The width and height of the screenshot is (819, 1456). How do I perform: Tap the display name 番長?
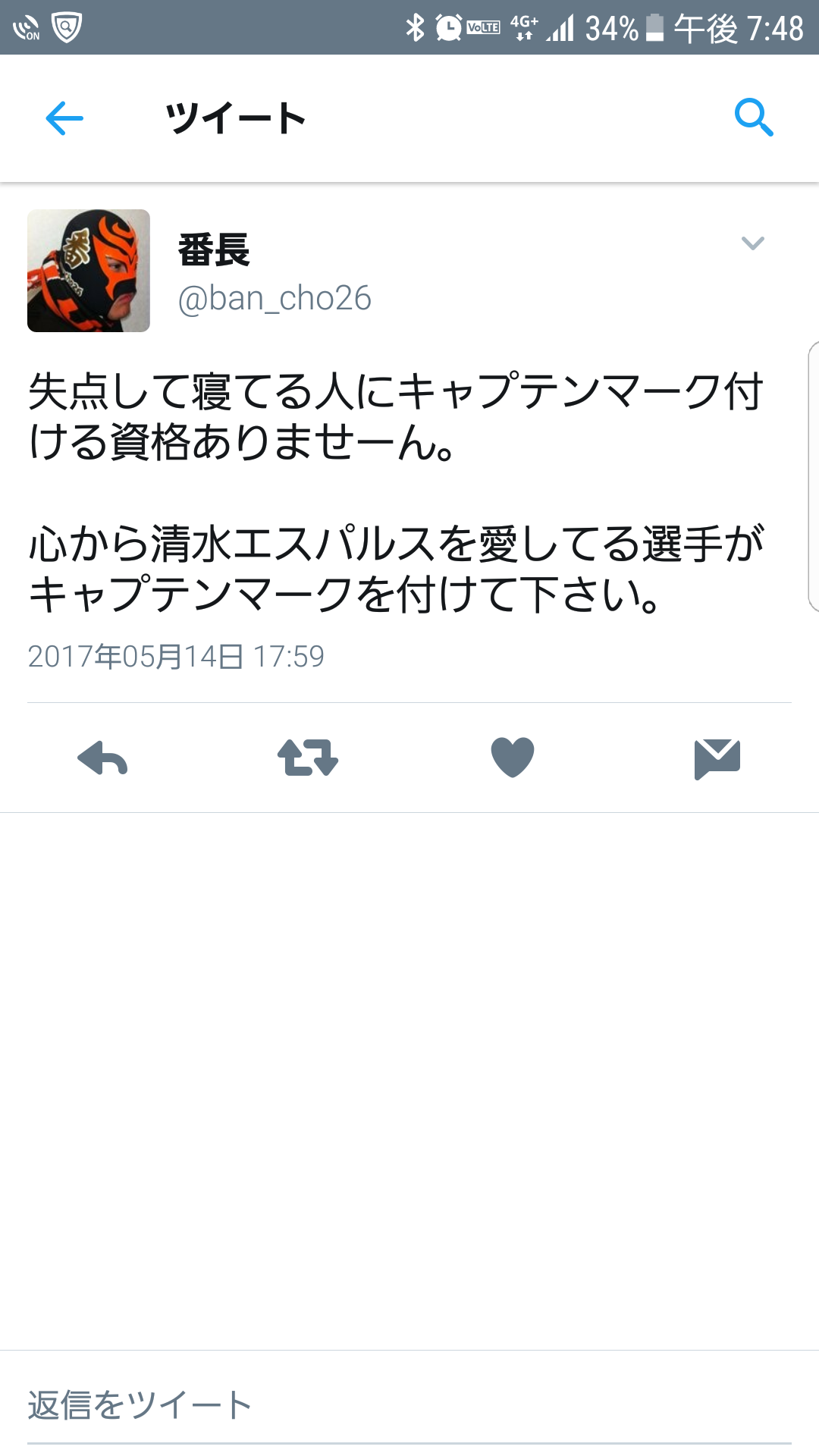point(214,250)
